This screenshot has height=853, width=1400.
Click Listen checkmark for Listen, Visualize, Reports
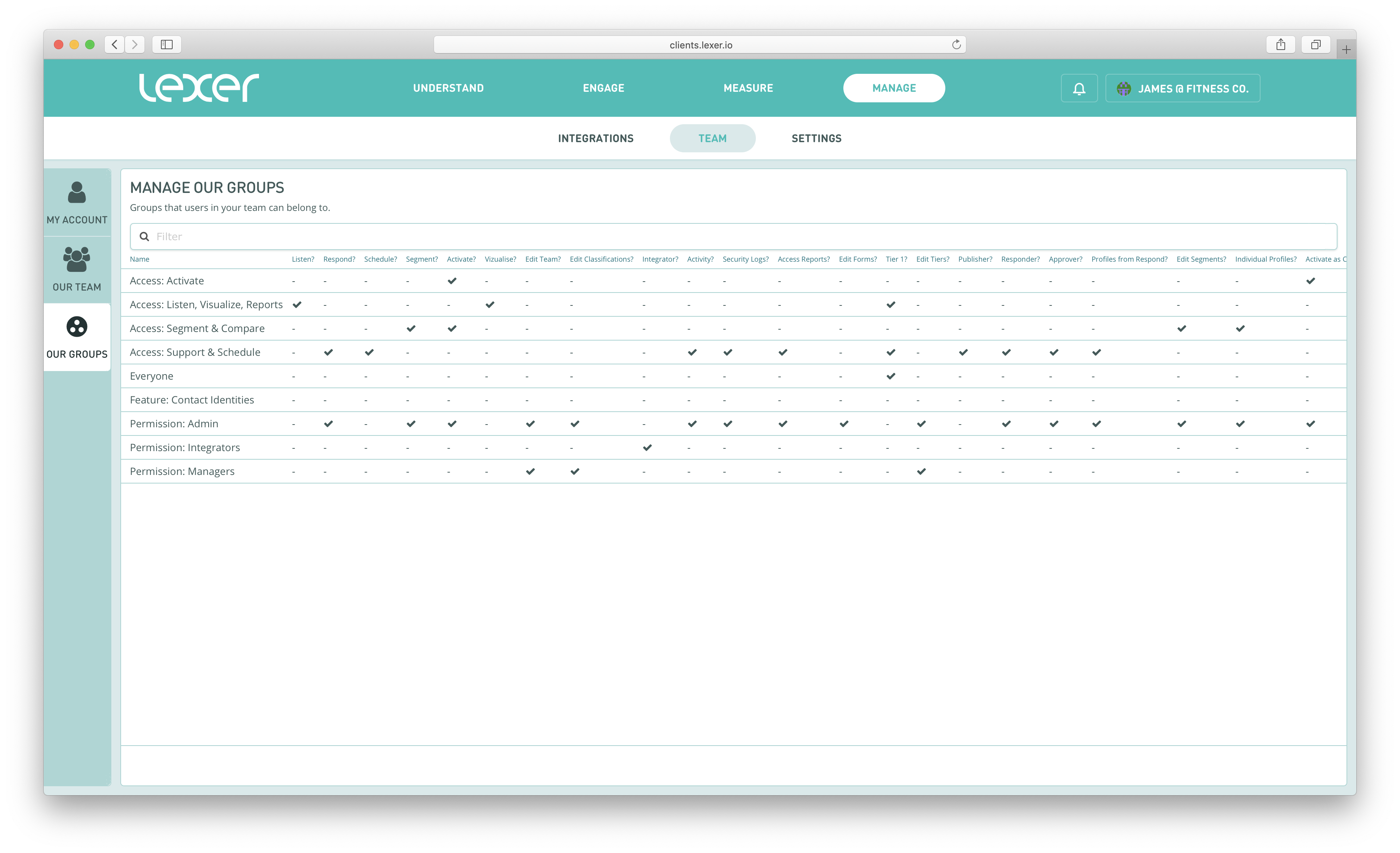[x=296, y=305]
